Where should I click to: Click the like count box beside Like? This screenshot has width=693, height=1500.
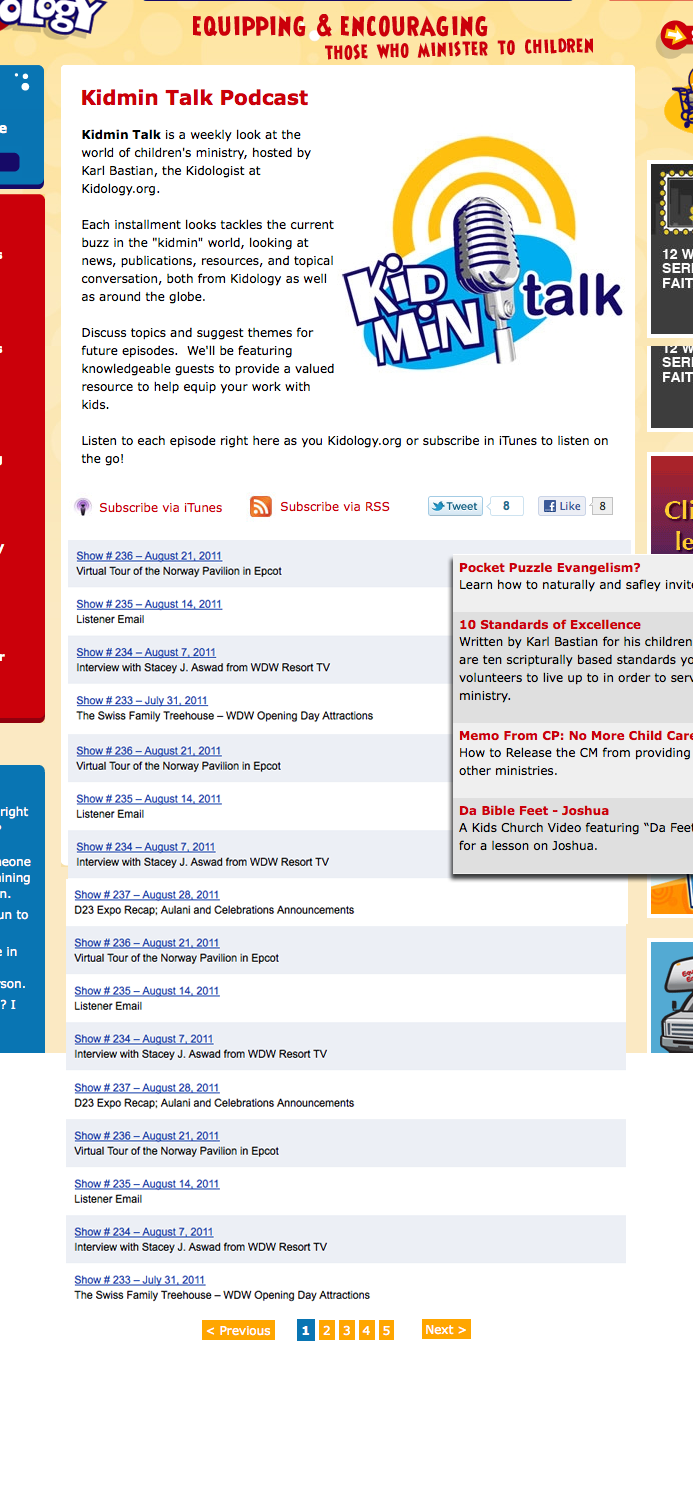[602, 506]
